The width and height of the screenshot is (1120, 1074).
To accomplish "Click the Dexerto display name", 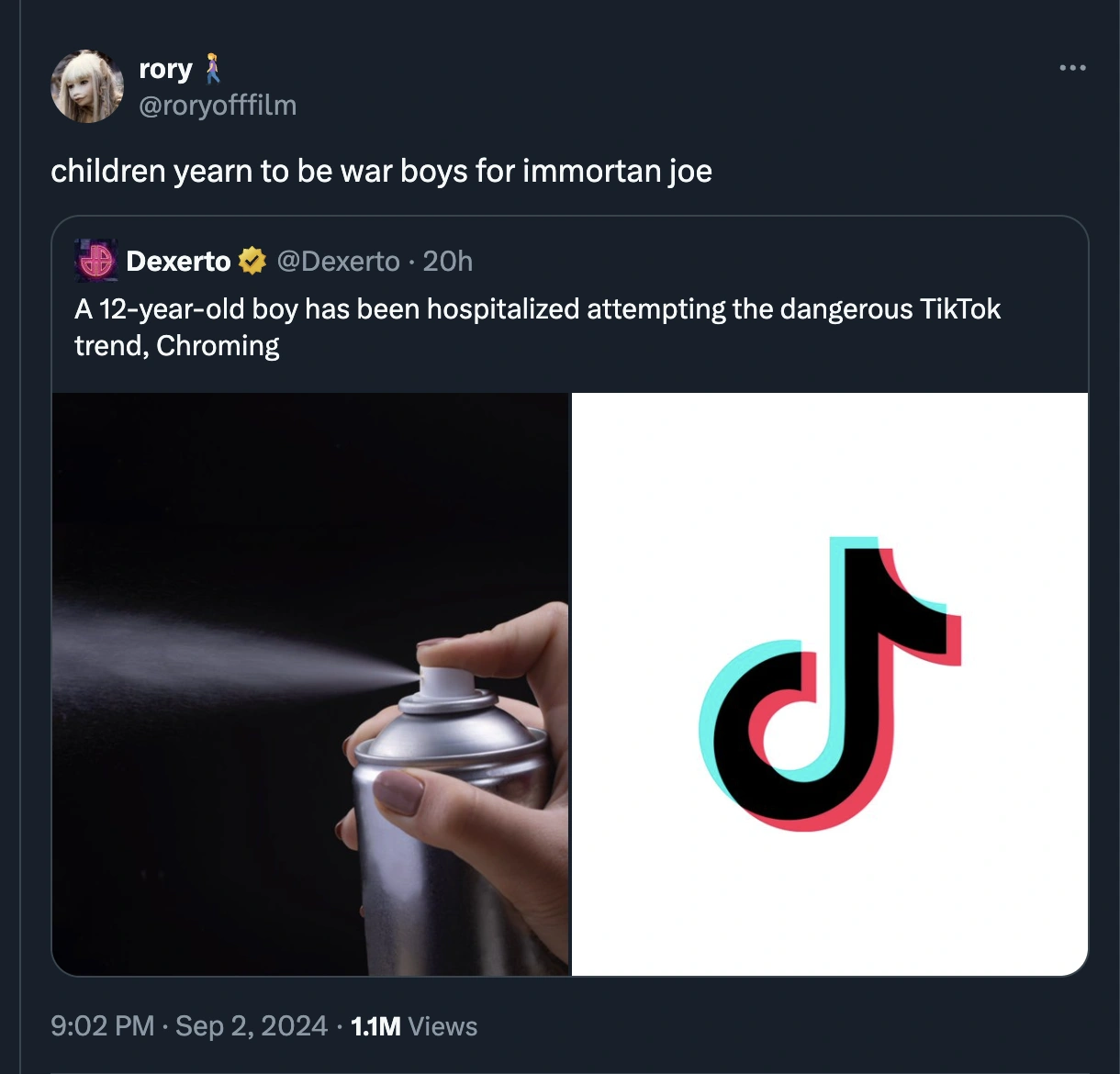I will [x=178, y=262].
